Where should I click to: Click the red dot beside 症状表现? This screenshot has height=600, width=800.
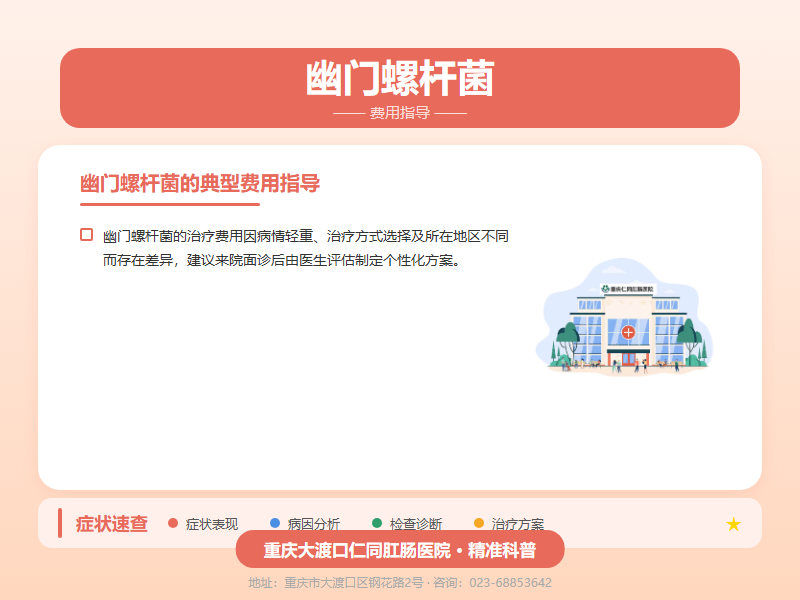pyautogui.click(x=173, y=523)
